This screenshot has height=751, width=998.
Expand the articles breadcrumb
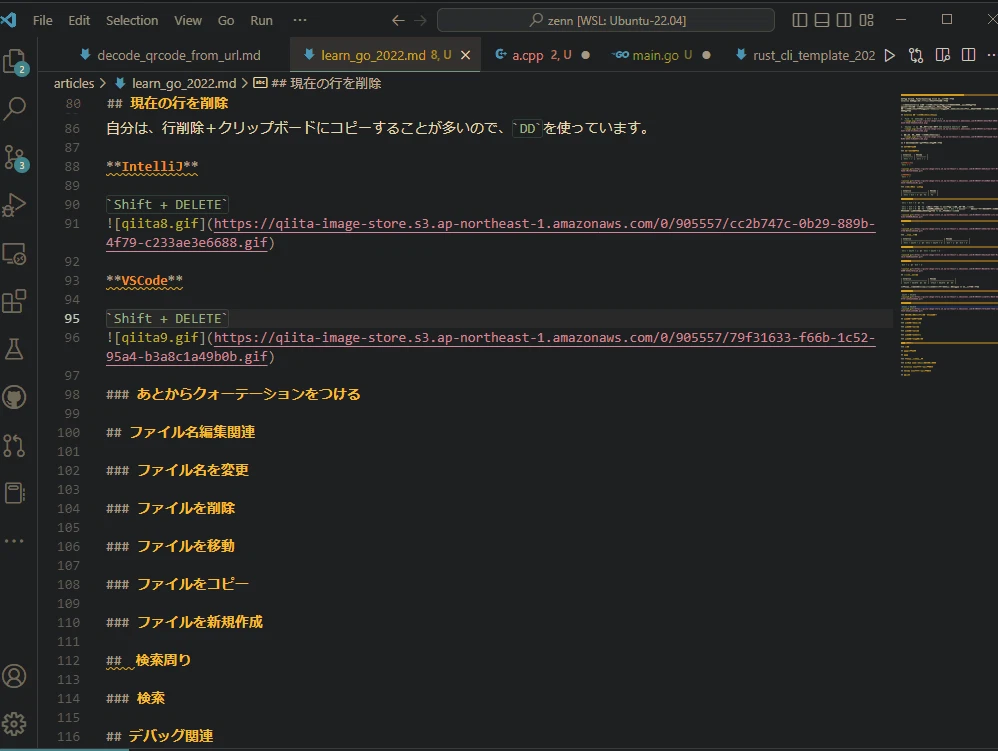[73, 83]
